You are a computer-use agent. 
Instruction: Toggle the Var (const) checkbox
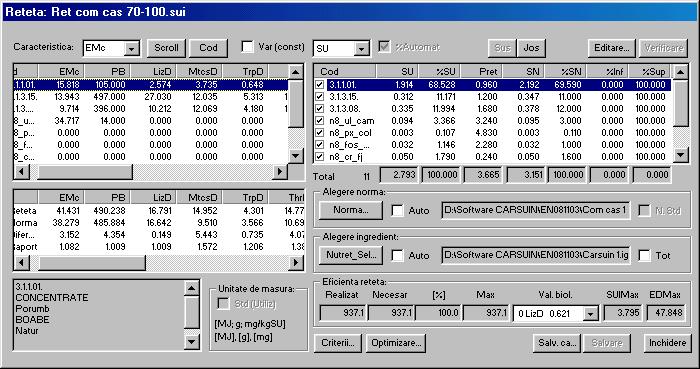[x=247, y=47]
